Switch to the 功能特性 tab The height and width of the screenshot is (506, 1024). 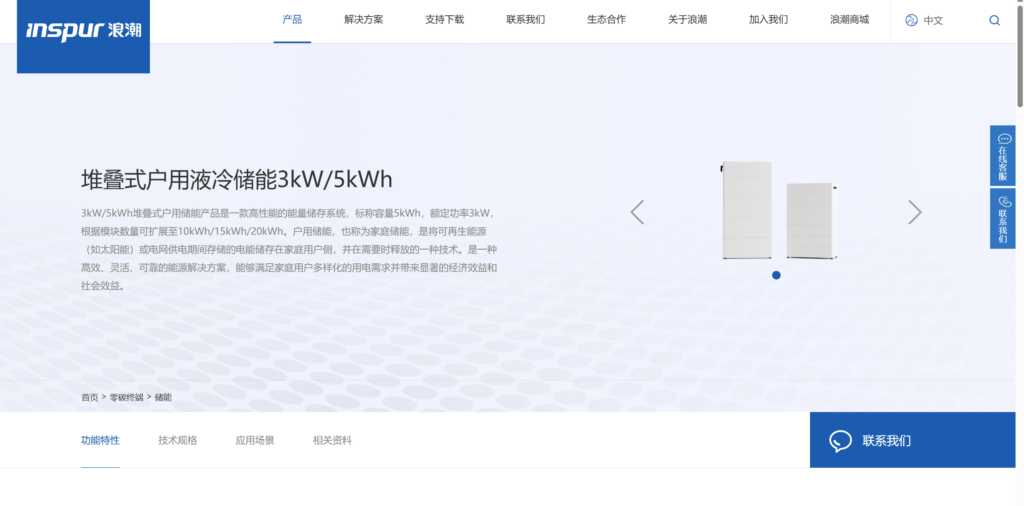(x=101, y=440)
